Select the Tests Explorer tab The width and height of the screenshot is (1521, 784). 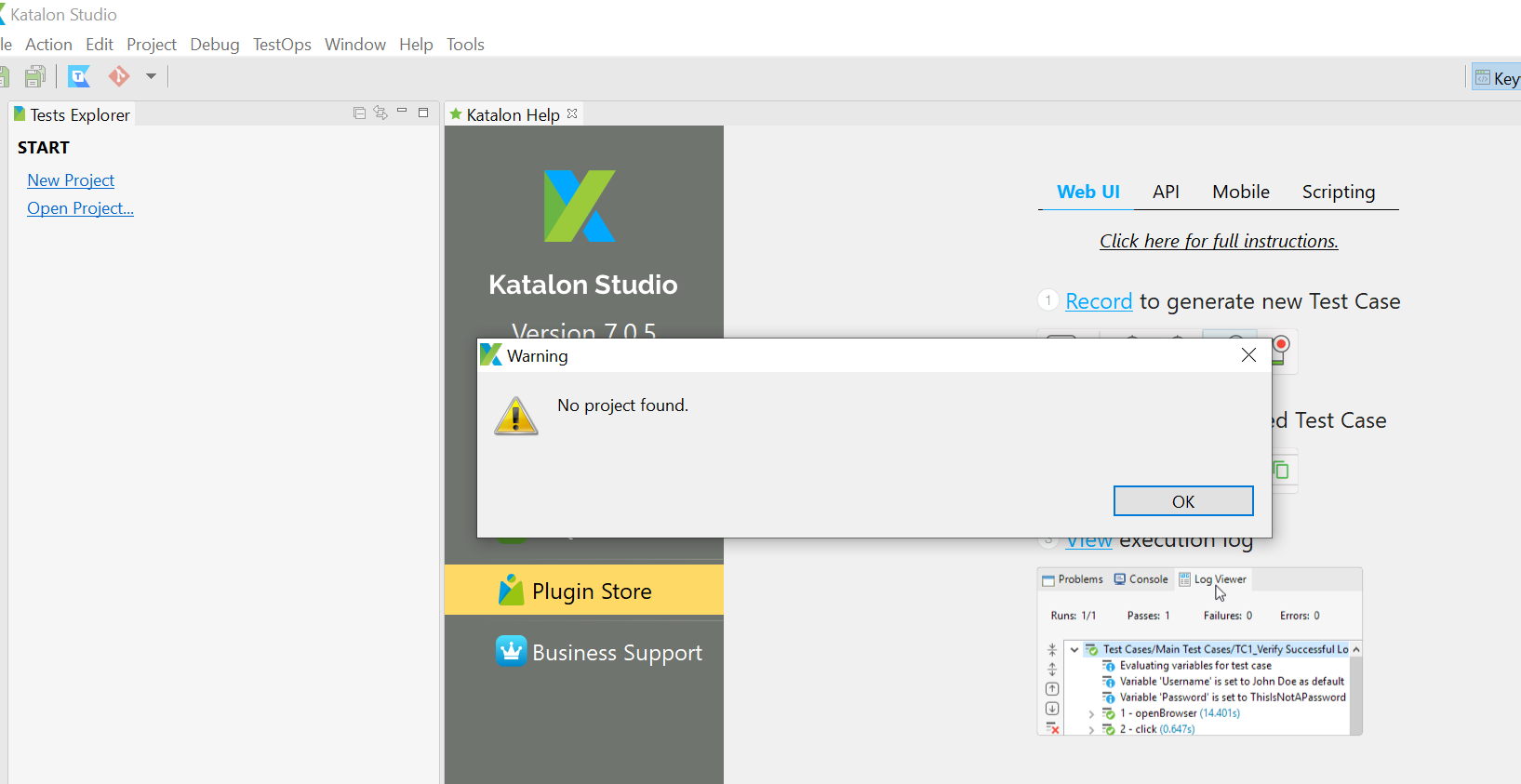click(x=72, y=114)
